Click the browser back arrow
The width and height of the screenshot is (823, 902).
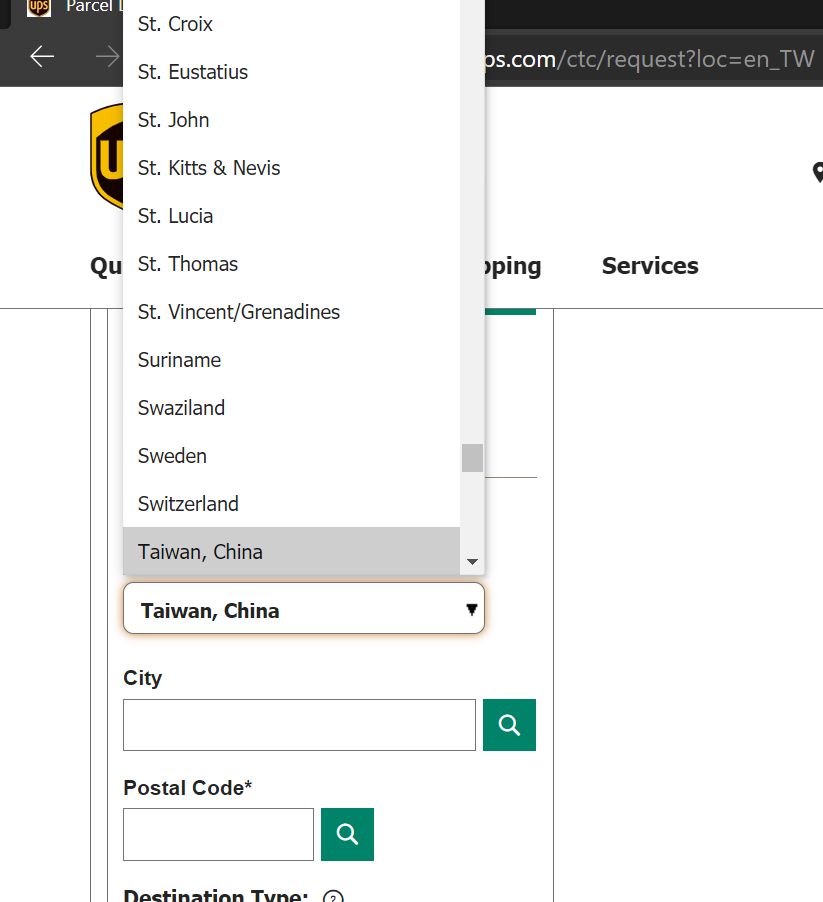coord(42,57)
